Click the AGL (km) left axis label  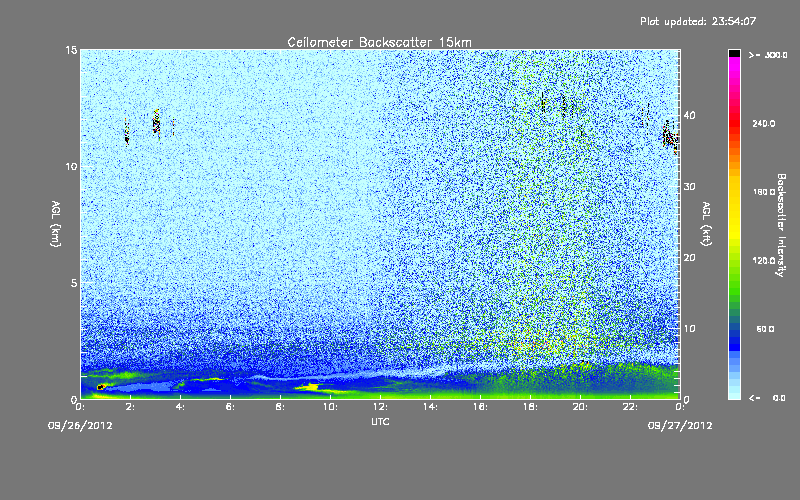(x=56, y=223)
